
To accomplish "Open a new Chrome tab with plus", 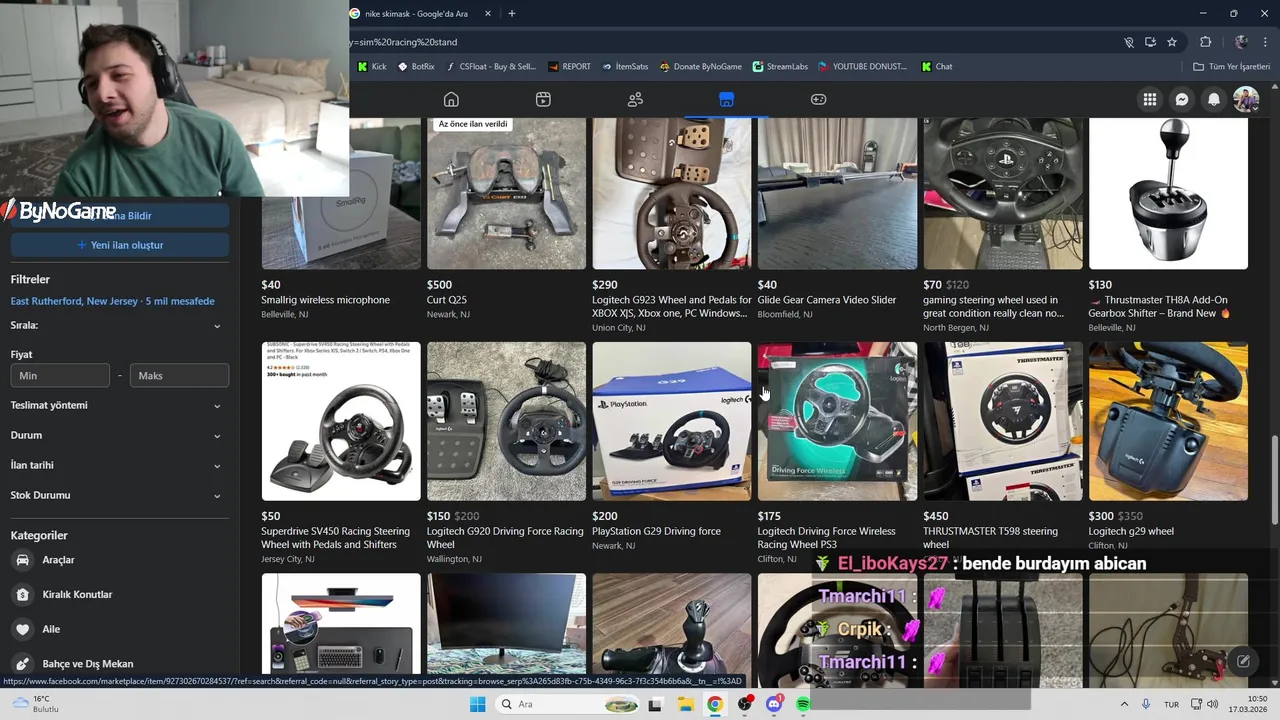I will pos(512,14).
